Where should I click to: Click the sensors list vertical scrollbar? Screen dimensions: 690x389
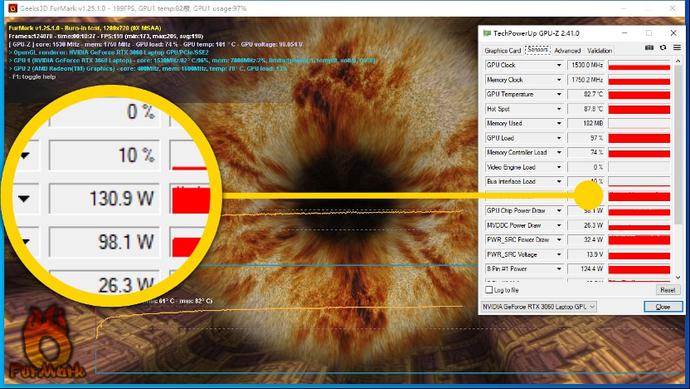(678, 169)
